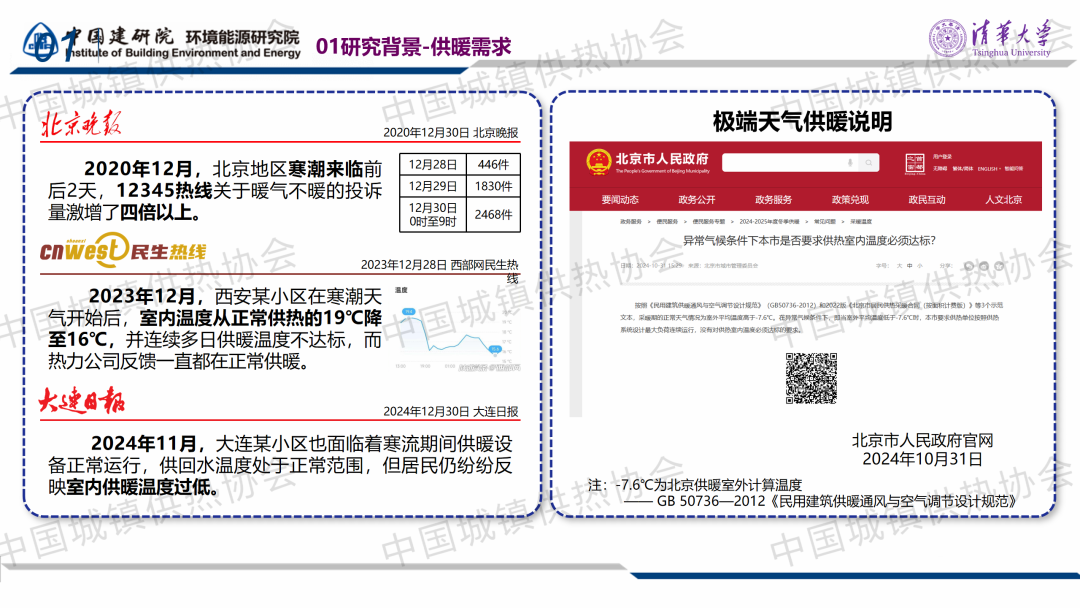Click the Beijing government national emblem icon
Viewport: 1080px width, 608px height.
[x=599, y=162]
